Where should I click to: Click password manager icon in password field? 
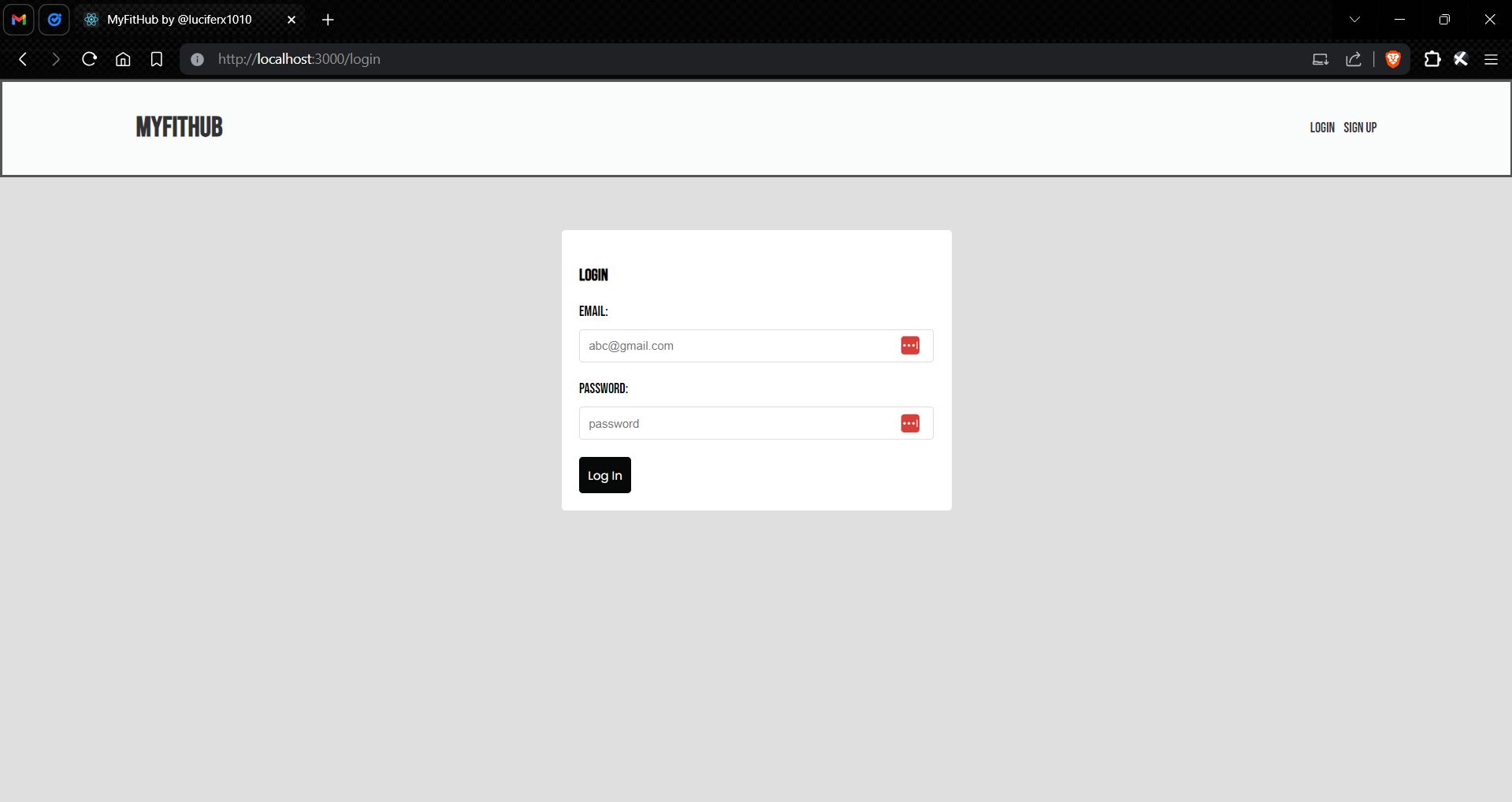pyautogui.click(x=910, y=424)
